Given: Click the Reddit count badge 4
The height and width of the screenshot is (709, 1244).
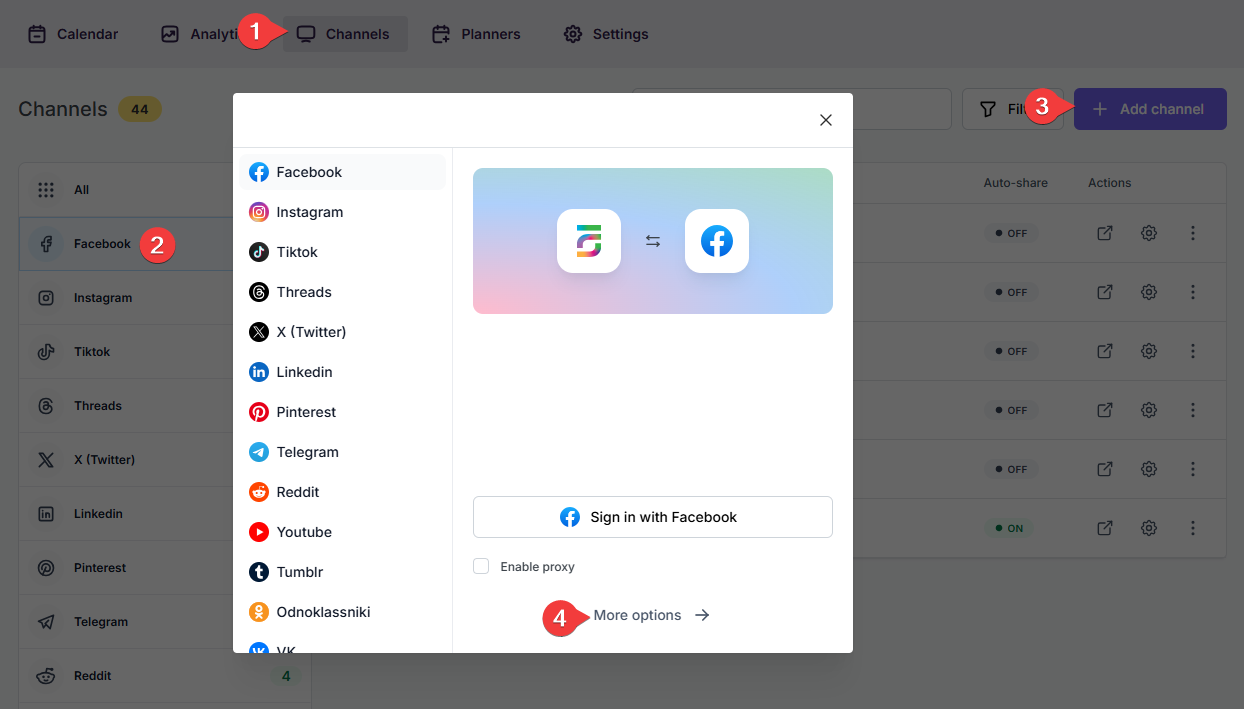Looking at the screenshot, I should click(286, 676).
